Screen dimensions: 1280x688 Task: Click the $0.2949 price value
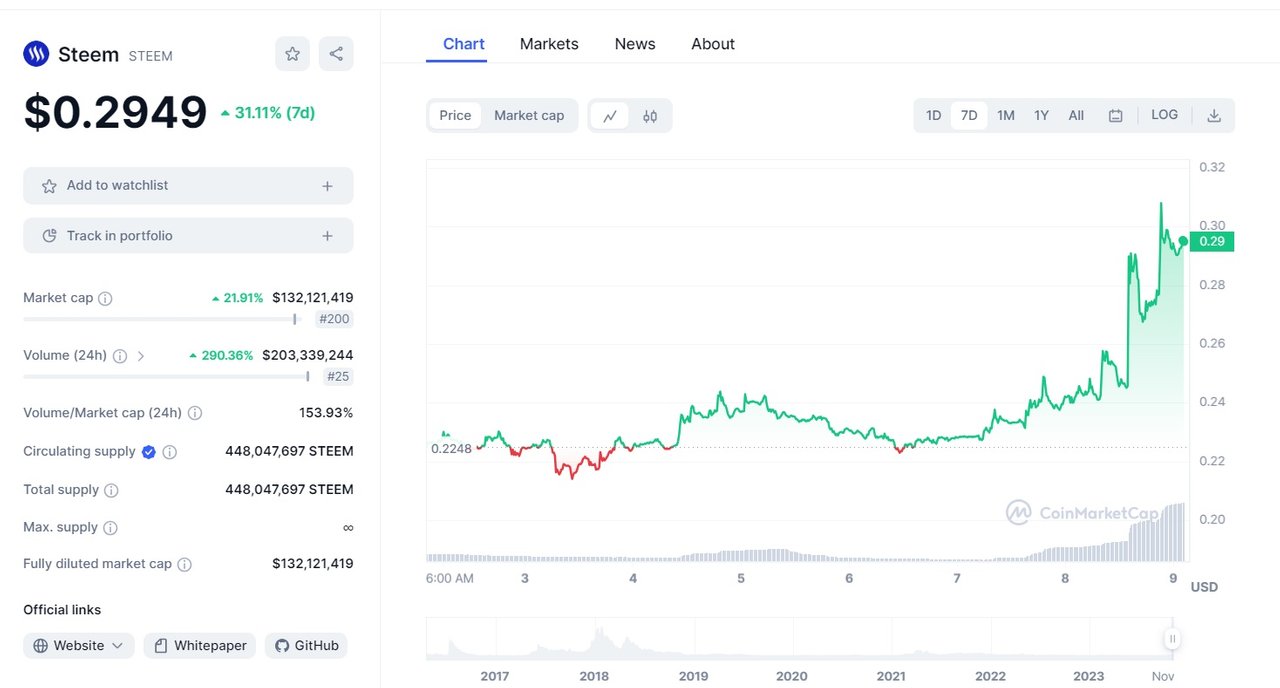click(115, 112)
